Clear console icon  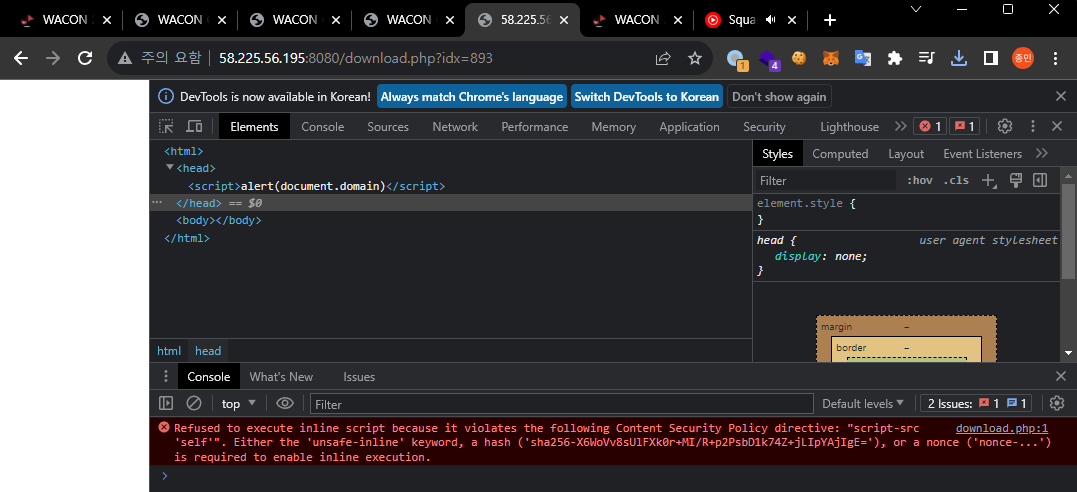[194, 403]
